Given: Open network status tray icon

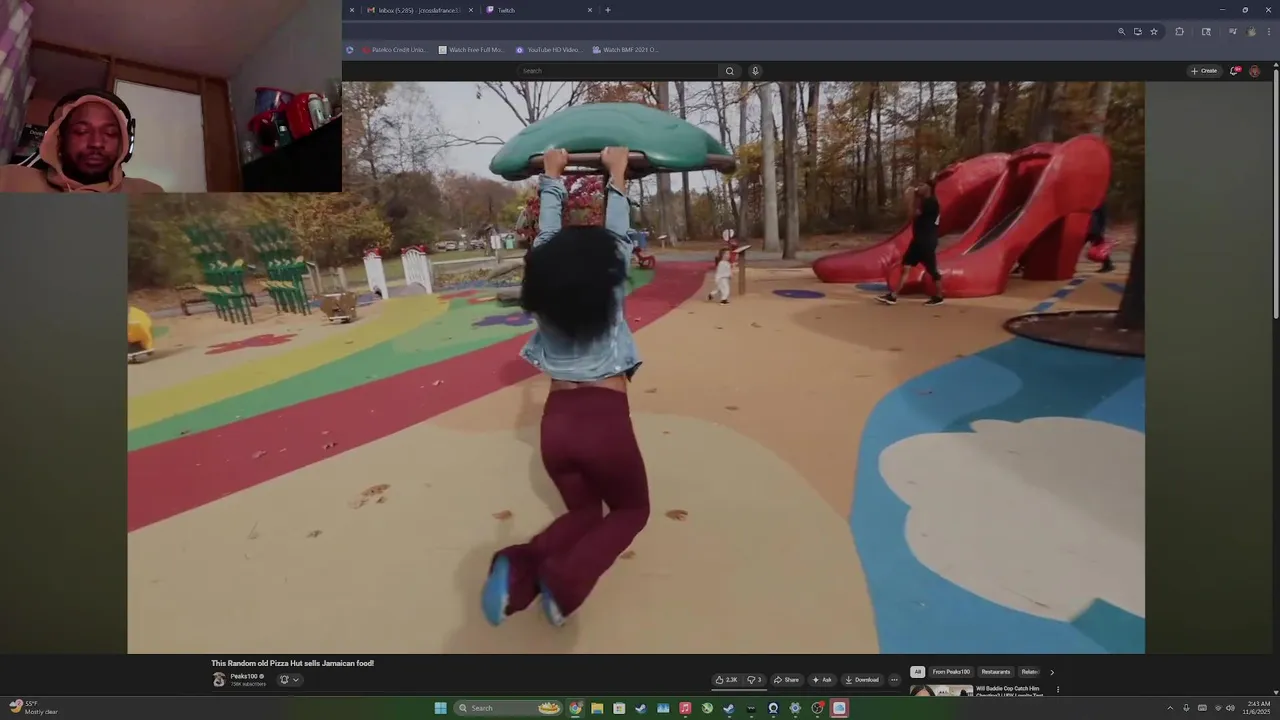Looking at the screenshot, I should 1217,708.
